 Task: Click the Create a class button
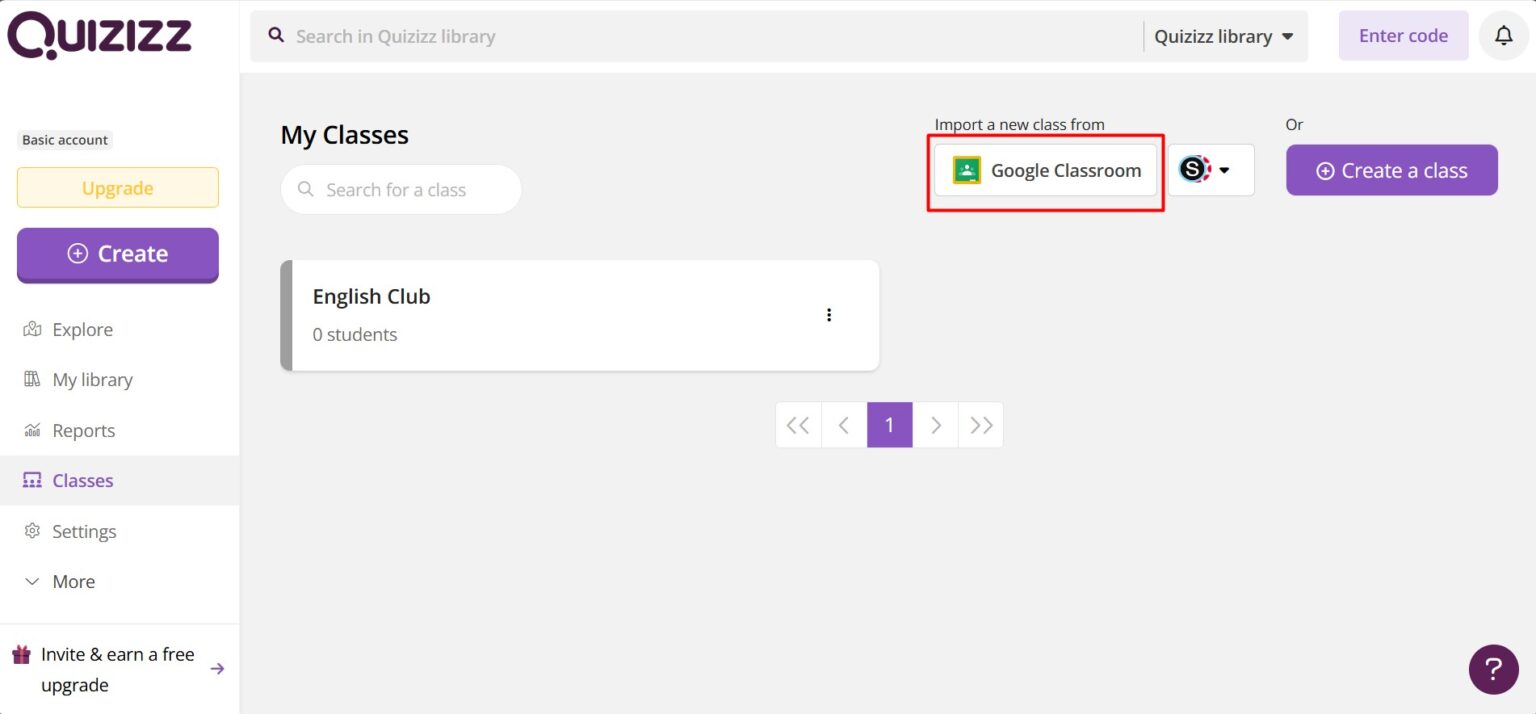click(x=1391, y=169)
